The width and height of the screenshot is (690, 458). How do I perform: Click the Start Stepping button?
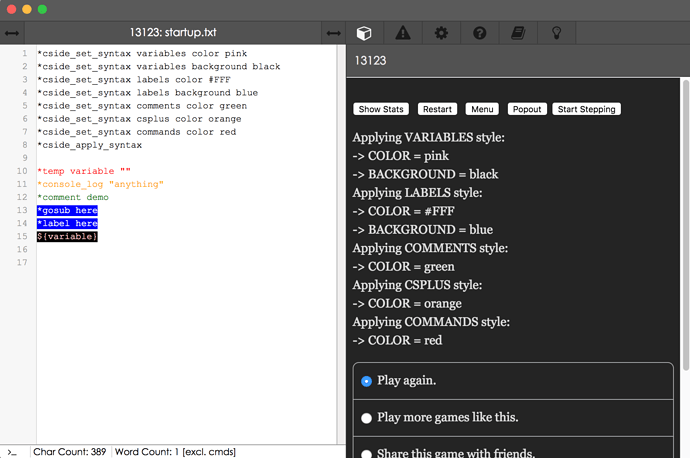pyautogui.click(x=587, y=109)
